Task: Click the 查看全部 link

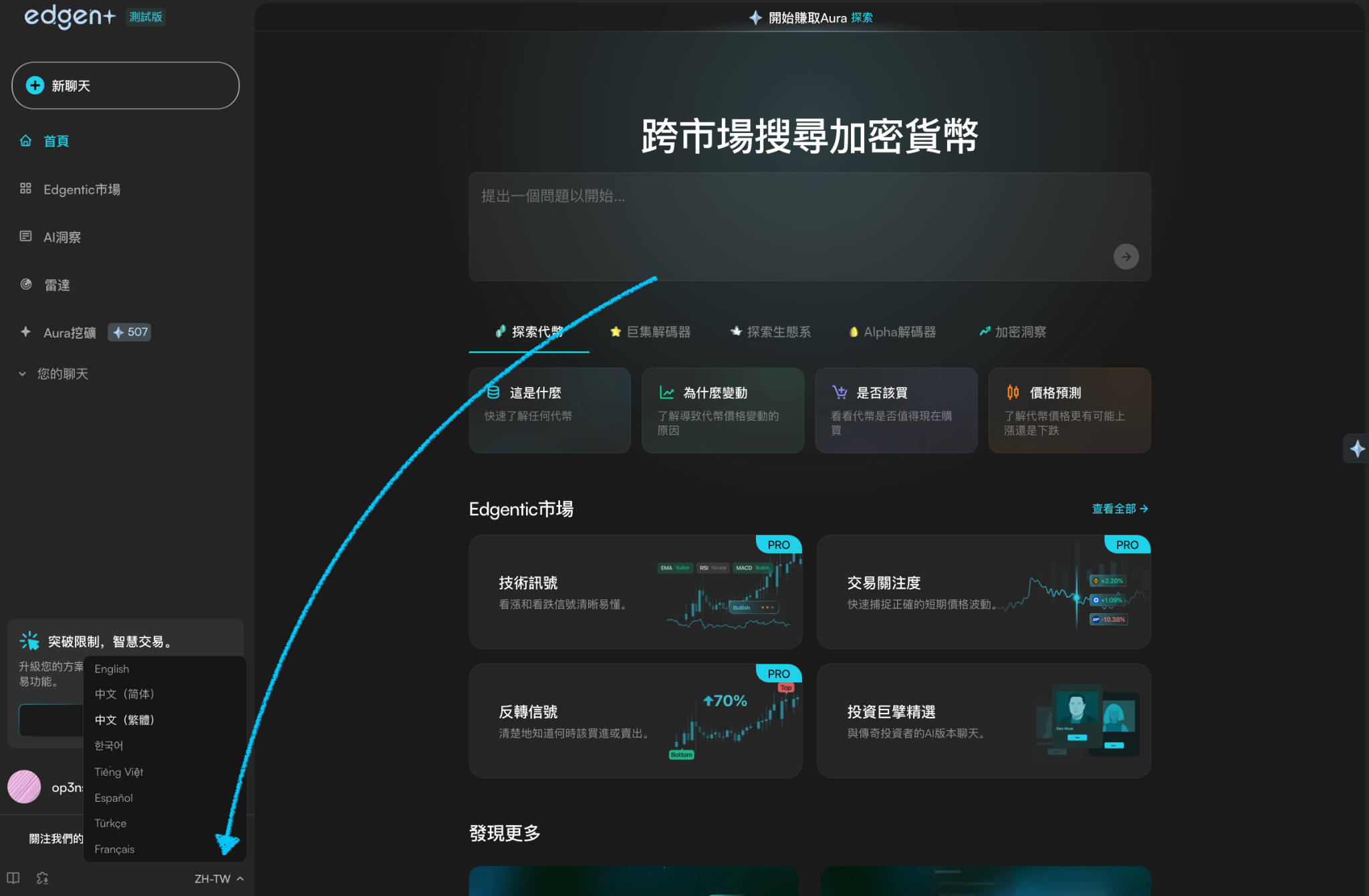Action: 1120,509
